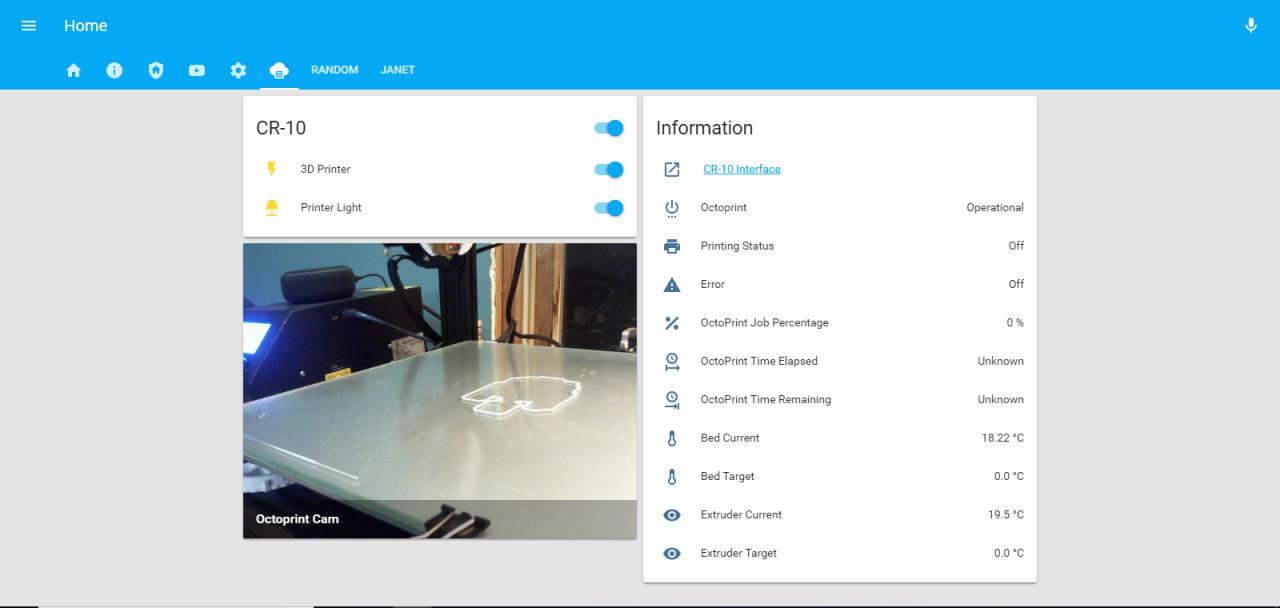Open the security shield icon tab
The image size is (1280, 608).
pos(155,70)
